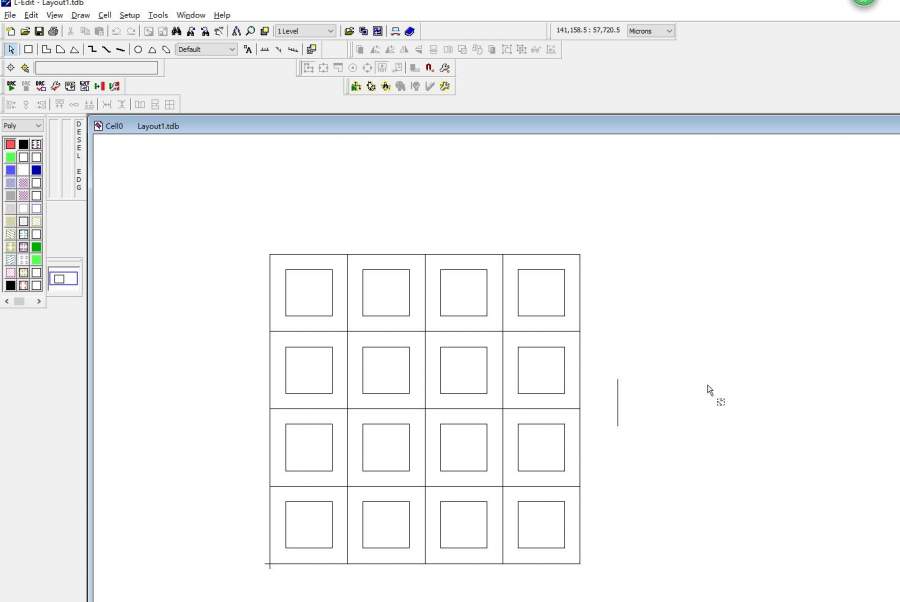Open the Window menu
Image resolution: width=900 pixels, height=602 pixels.
(191, 15)
